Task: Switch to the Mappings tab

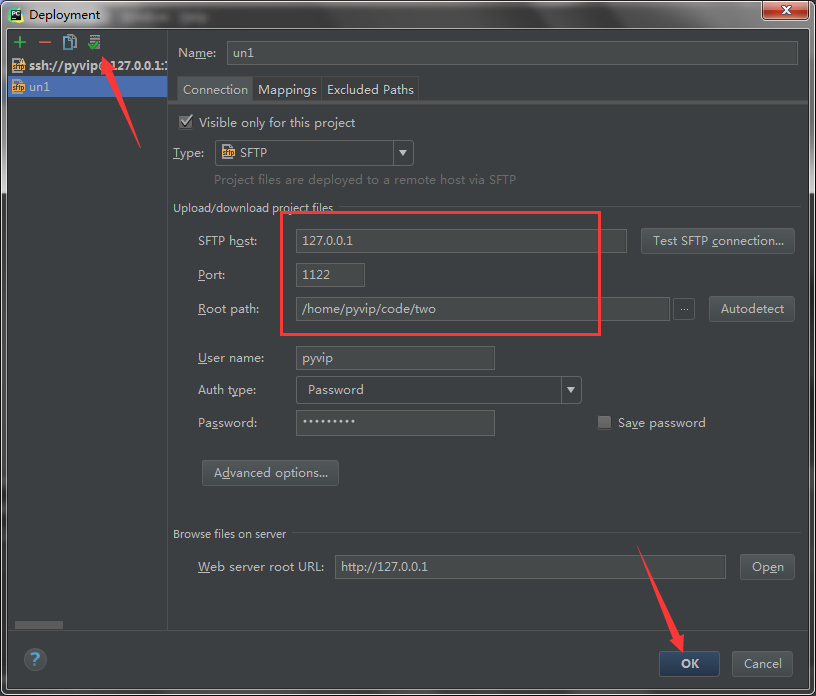Action: [x=287, y=89]
